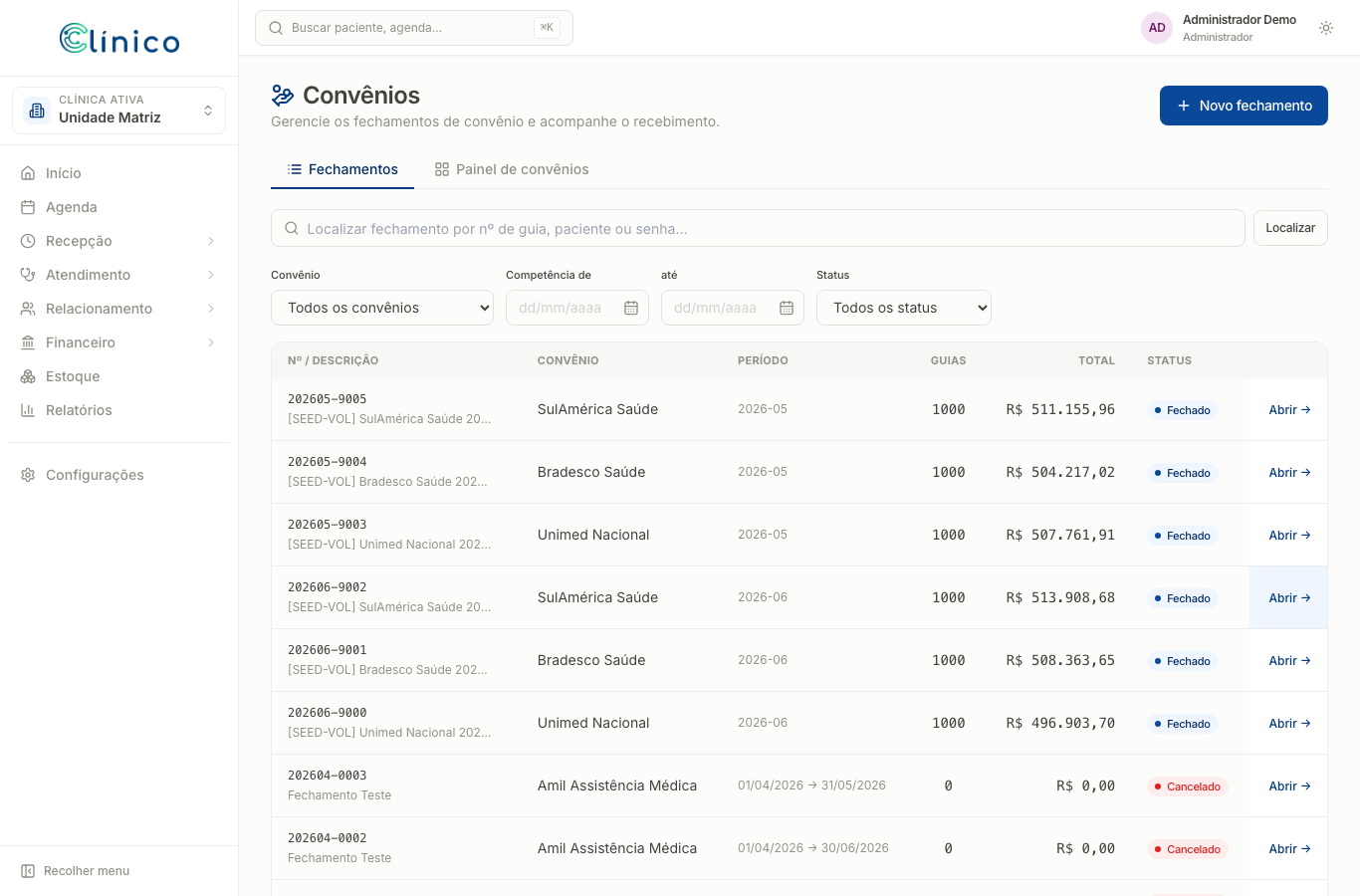Open fechamento 202605-9003 via Abrir
Screen dimensions: 1360x896
1289,536
